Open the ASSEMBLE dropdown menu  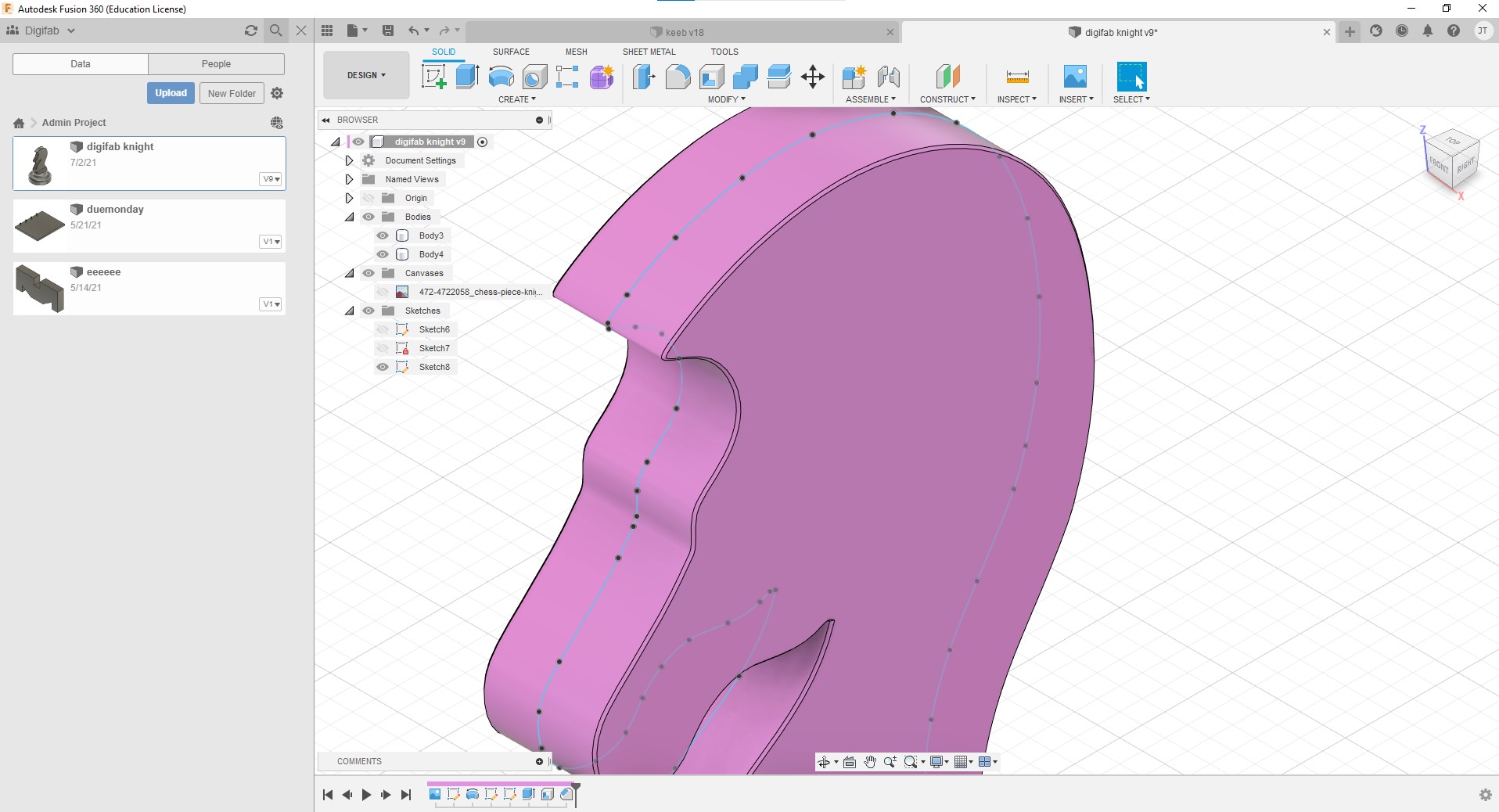point(871,99)
